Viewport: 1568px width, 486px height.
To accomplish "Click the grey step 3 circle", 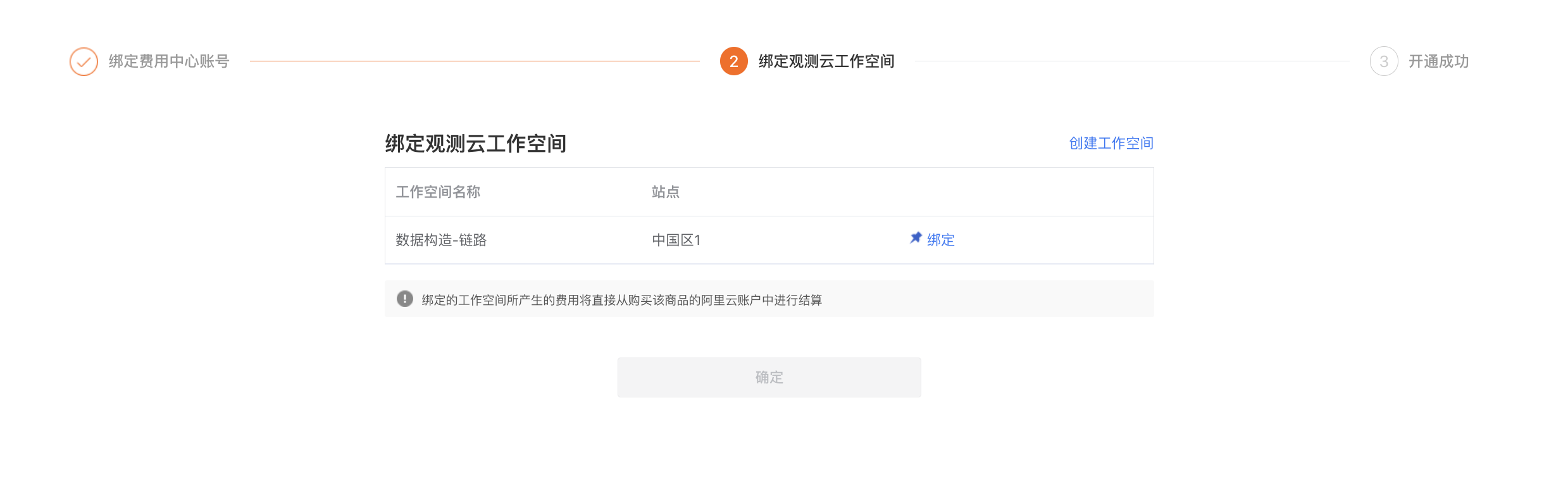I will (x=1384, y=61).
